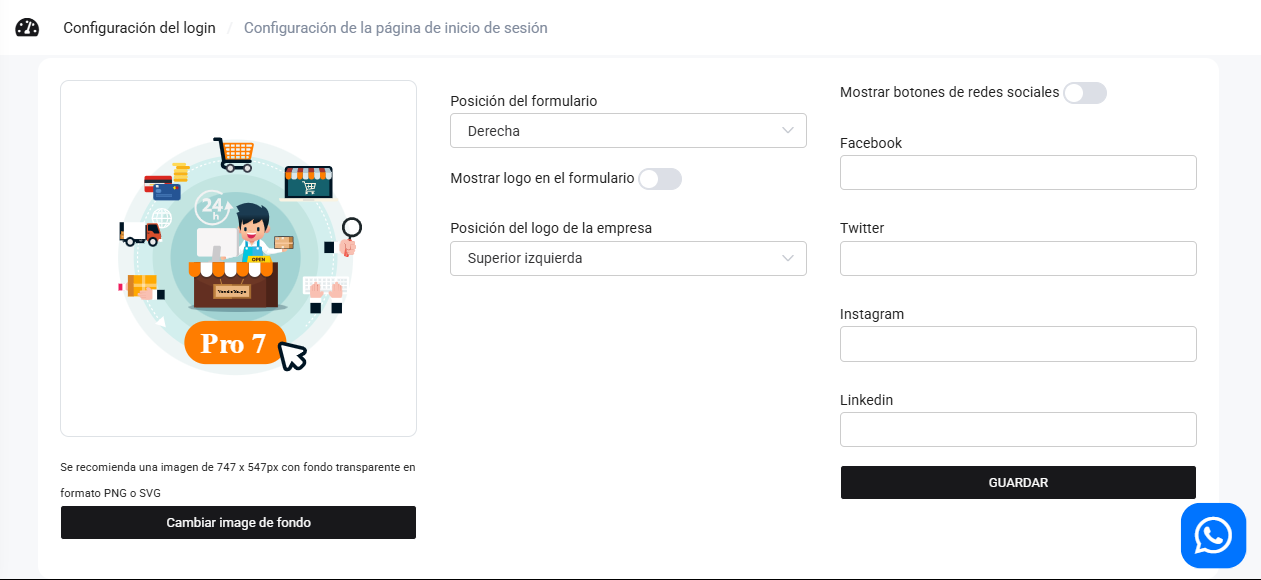This screenshot has width=1261, height=580.
Task: Click Cambiar image de fondo
Action: [238, 522]
